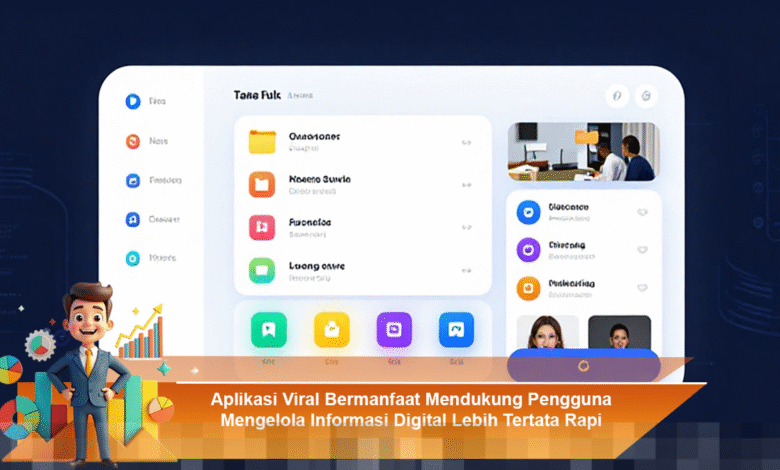Viewport: 780px width, 470px height.
Task: Expand the arrow on the green icon row
Action: [x=466, y=271]
